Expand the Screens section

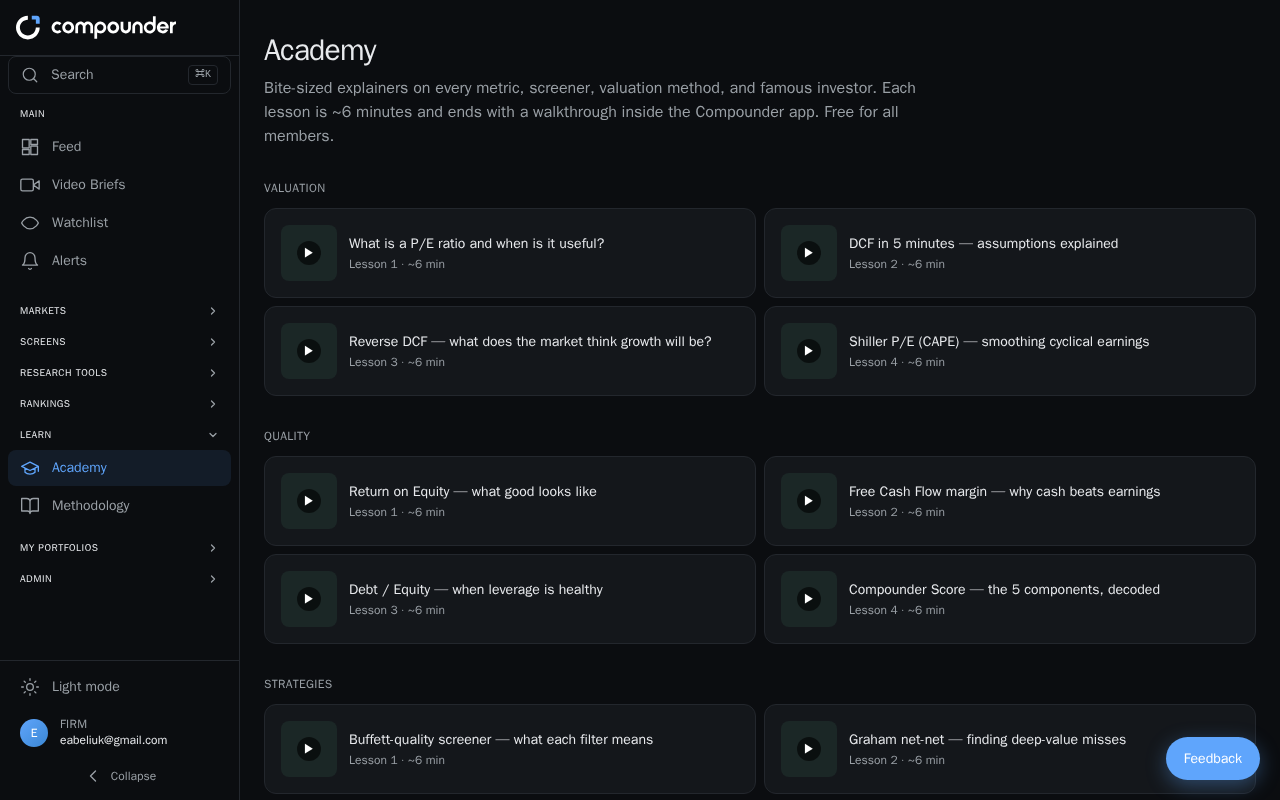119,342
